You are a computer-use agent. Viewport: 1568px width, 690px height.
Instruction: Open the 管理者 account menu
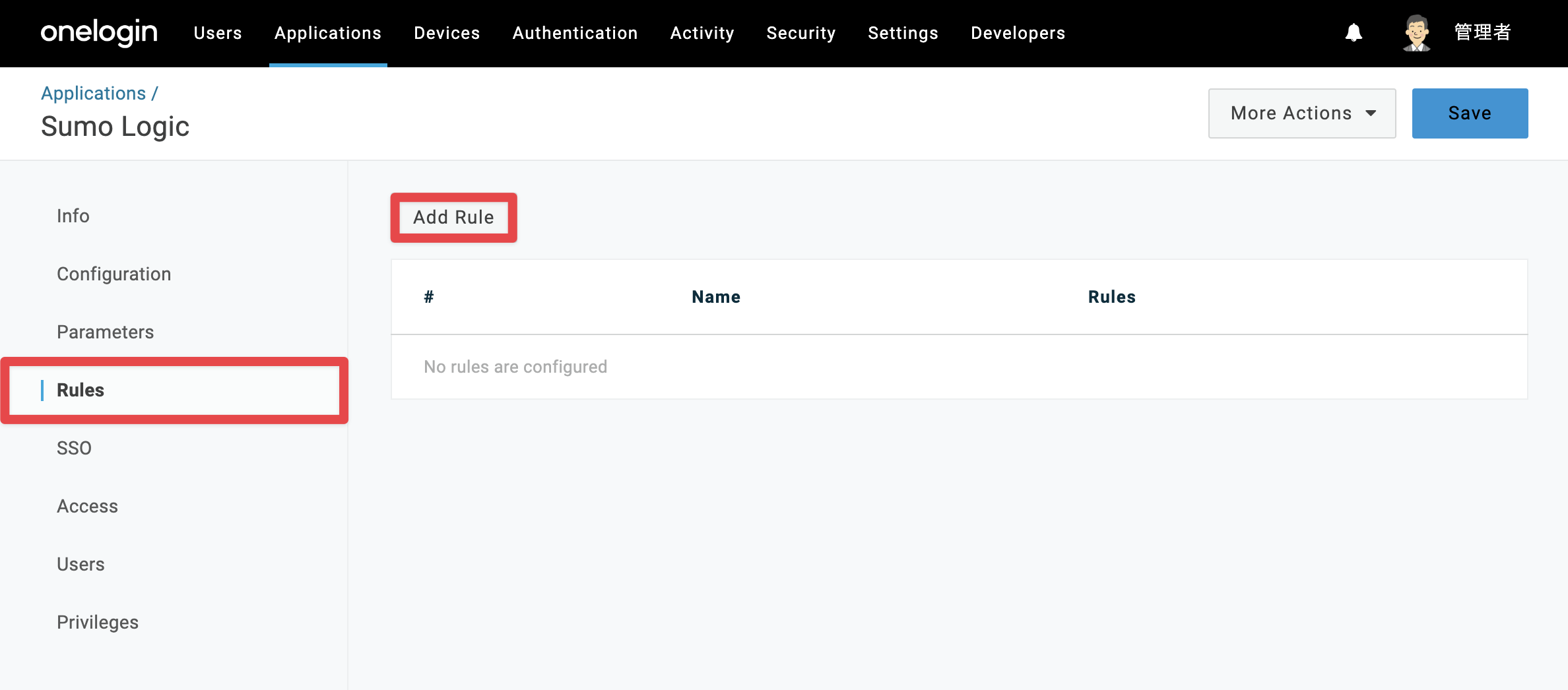(x=1482, y=32)
